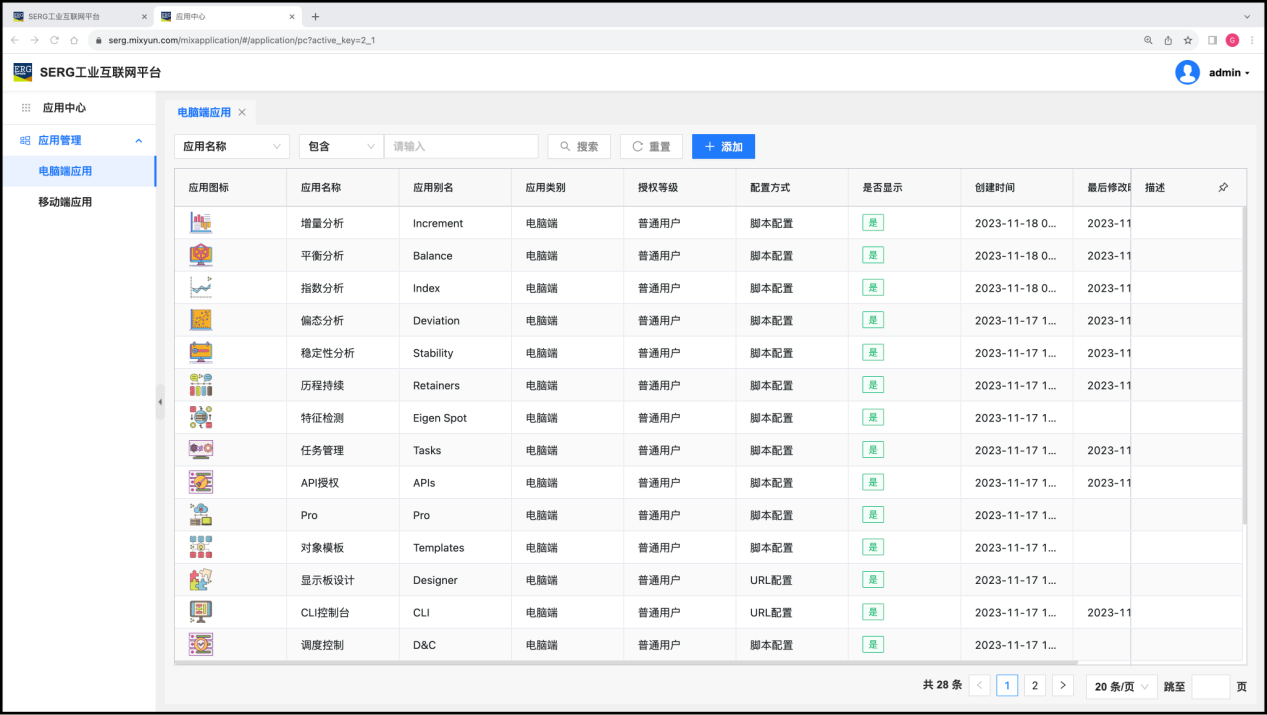Viewport: 1267px width, 715px height.
Task: Click the blue 添加 button
Action: 723,146
